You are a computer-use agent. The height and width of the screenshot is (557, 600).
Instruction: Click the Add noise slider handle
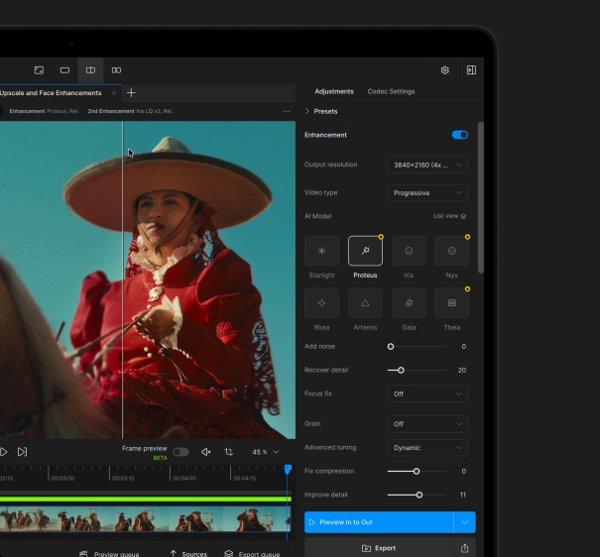[x=390, y=347]
